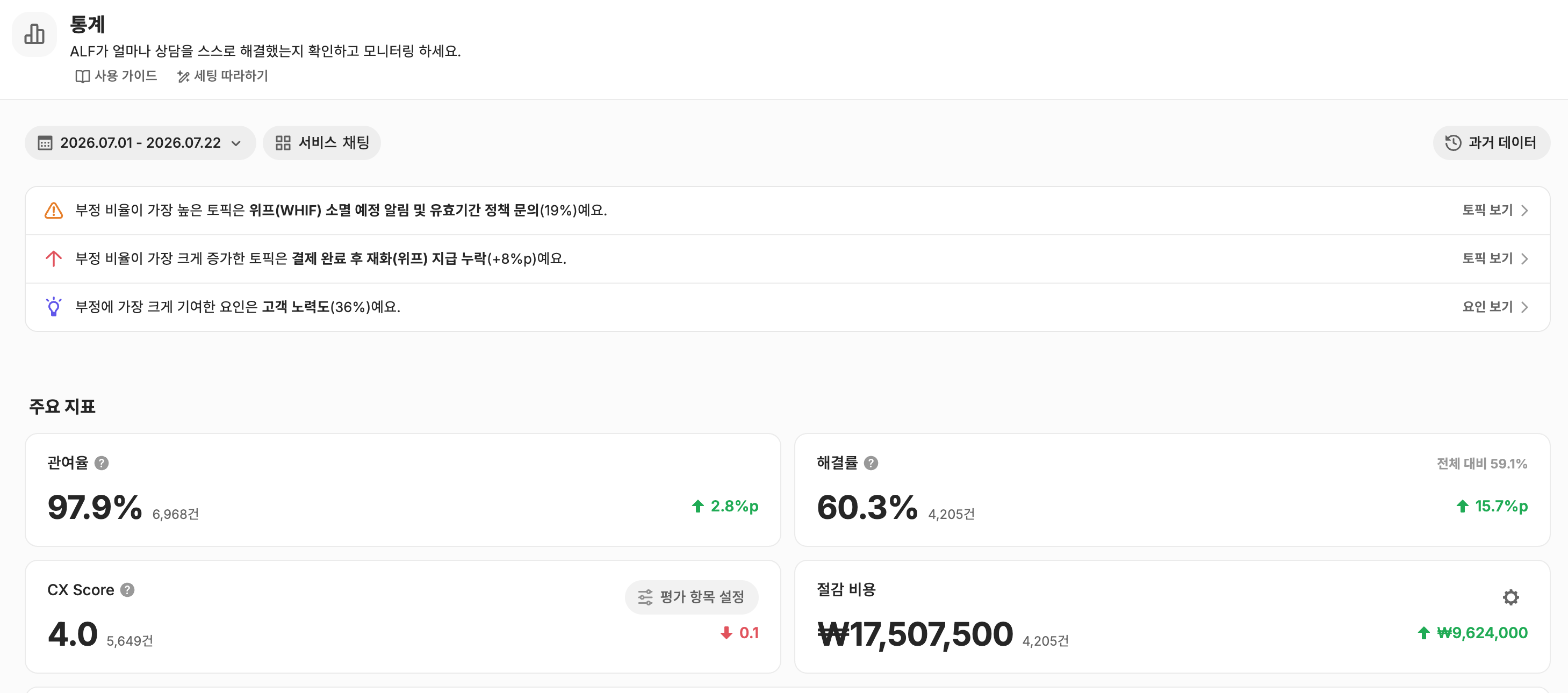The image size is (1568, 693).
Task: Click the 관여율 help question mark
Action: [x=102, y=463]
